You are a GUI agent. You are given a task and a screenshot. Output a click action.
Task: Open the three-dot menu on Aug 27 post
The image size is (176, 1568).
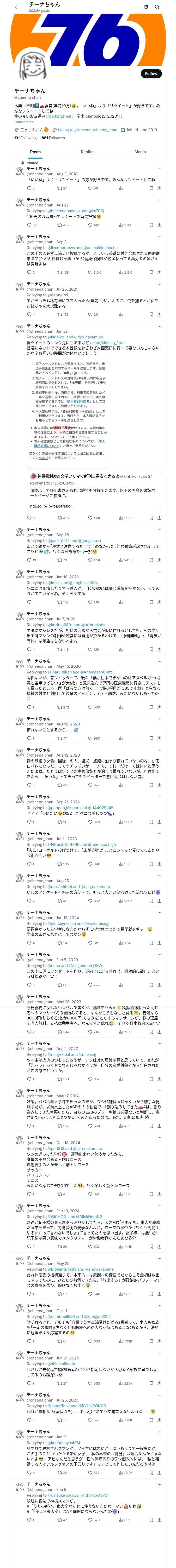(x=159, y=200)
